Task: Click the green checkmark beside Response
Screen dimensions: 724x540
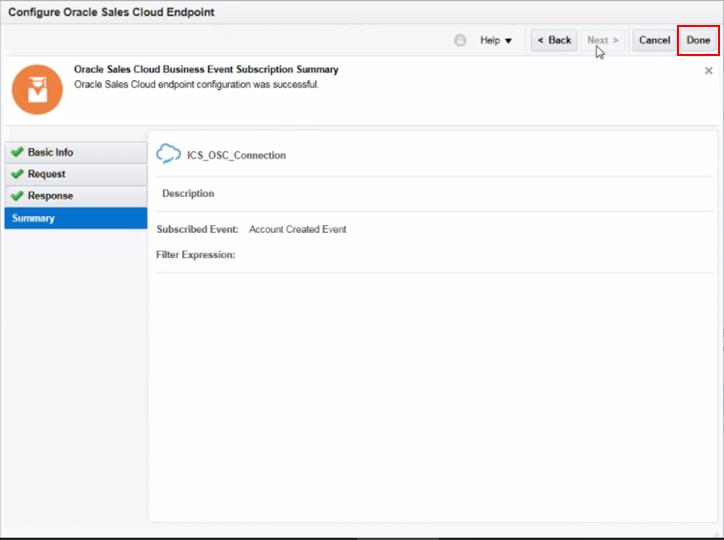Action: (17, 197)
